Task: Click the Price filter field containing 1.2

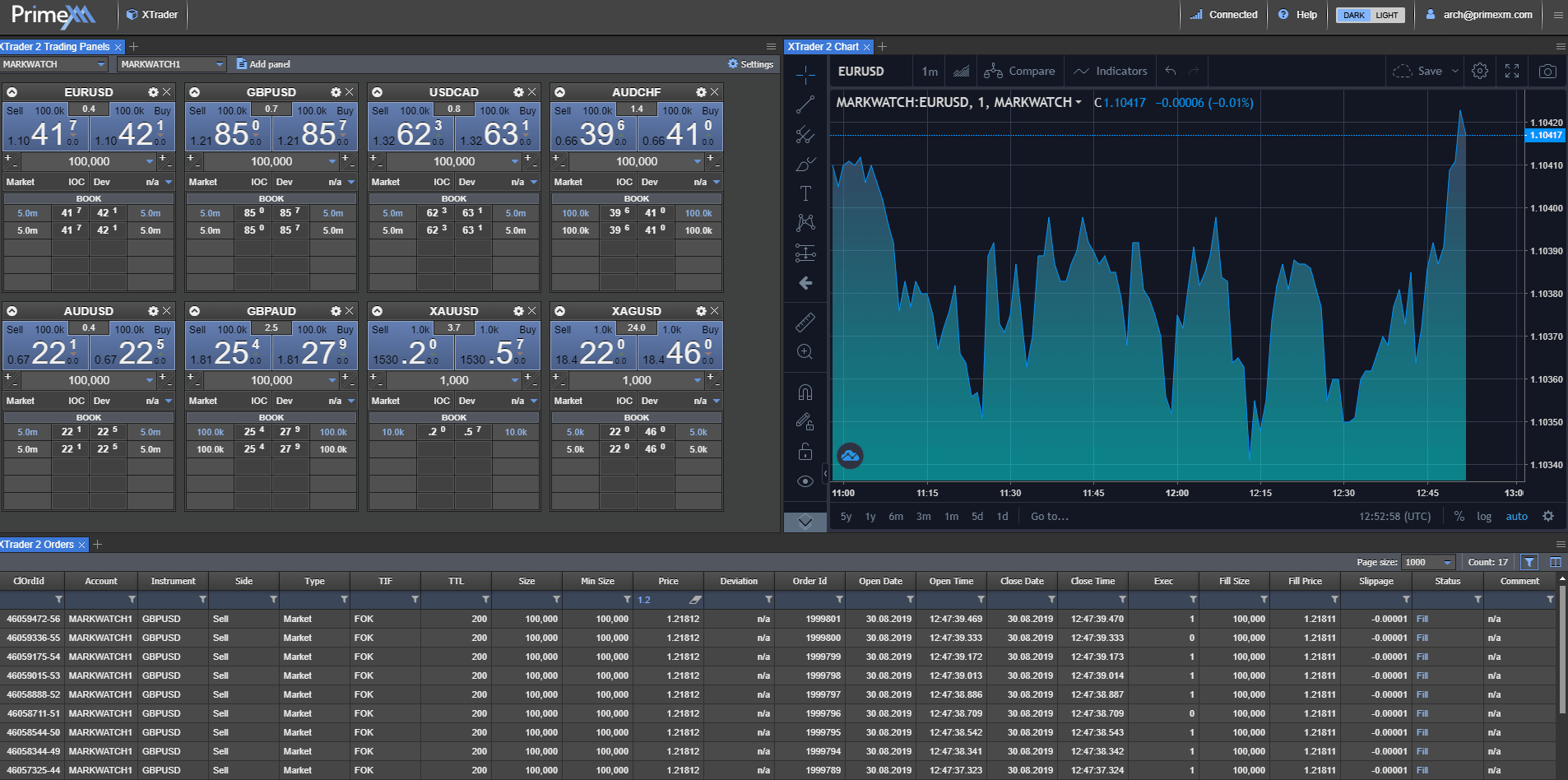Action: 668,600
